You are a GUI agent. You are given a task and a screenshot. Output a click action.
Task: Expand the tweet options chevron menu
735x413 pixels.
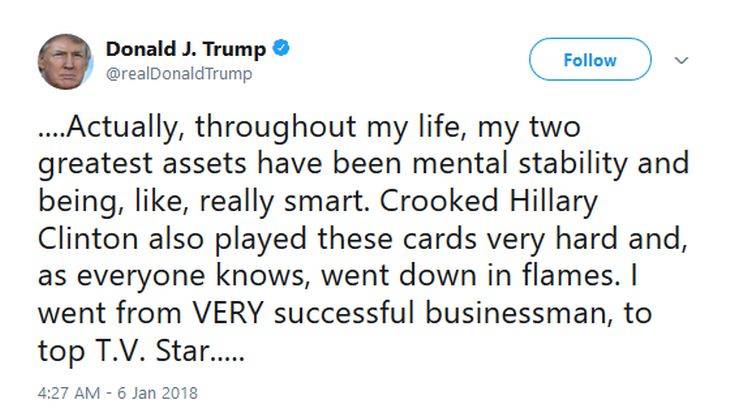coord(682,61)
